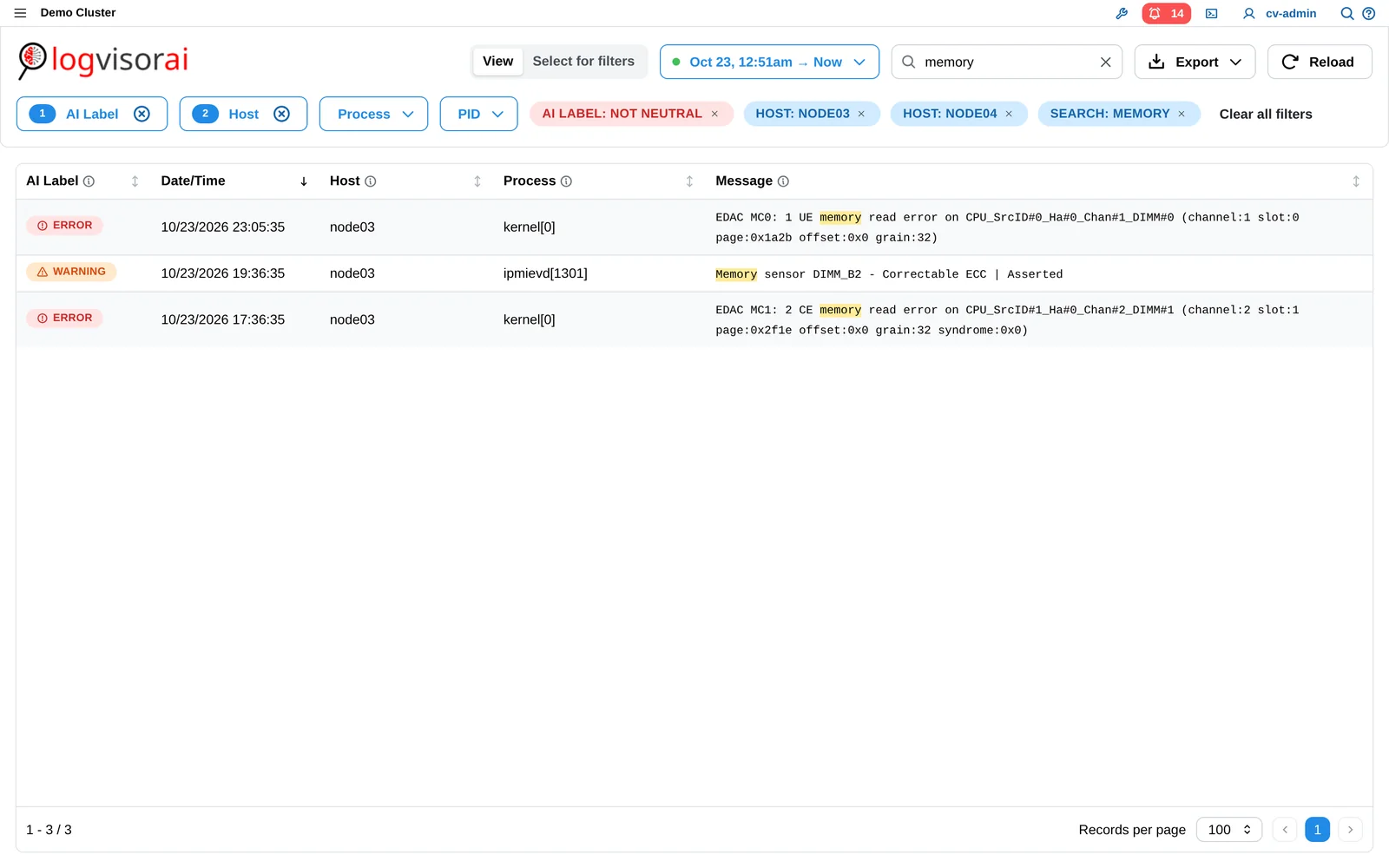Open Records per page selector showing 100
The height and width of the screenshot is (868, 1389).
(1229, 830)
